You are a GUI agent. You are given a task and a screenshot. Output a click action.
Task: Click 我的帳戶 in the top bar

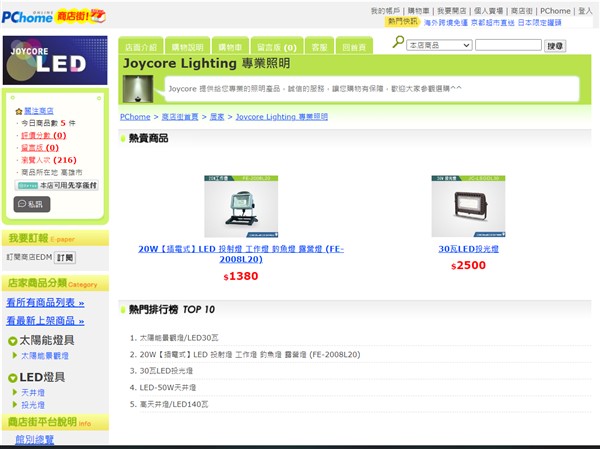(x=385, y=11)
